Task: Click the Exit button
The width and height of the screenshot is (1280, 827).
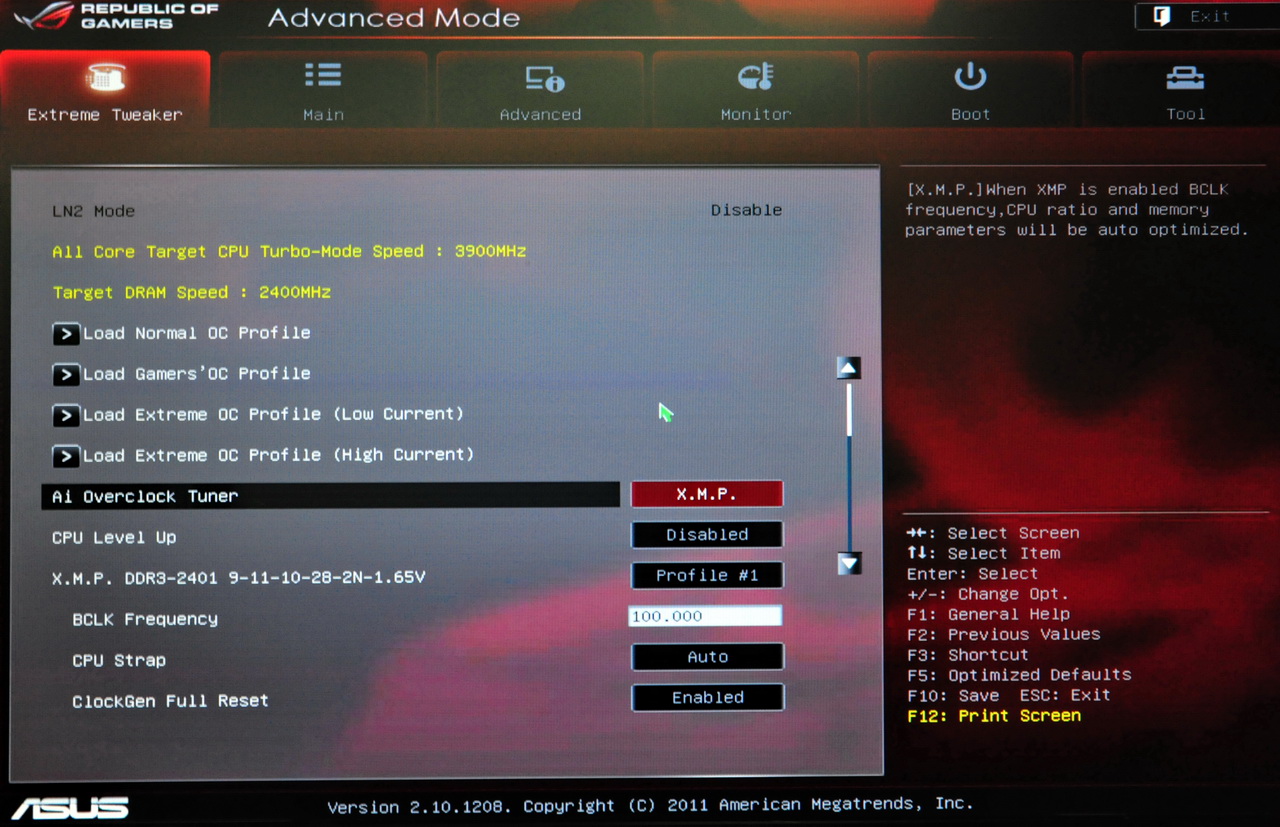Action: click(1207, 16)
